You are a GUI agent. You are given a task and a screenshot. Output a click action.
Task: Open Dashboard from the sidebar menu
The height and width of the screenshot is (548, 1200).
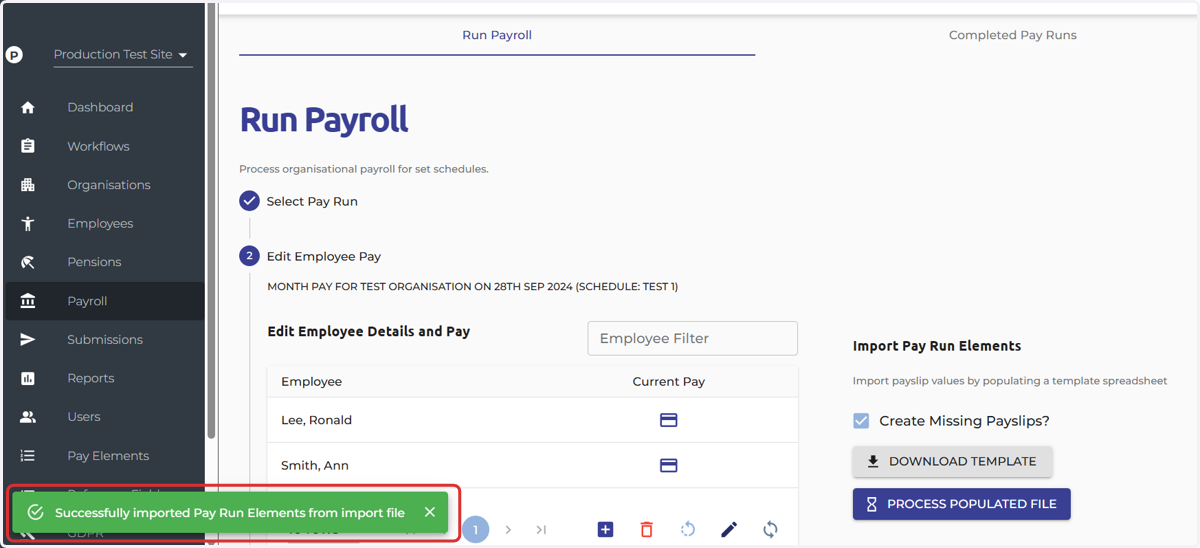click(100, 107)
